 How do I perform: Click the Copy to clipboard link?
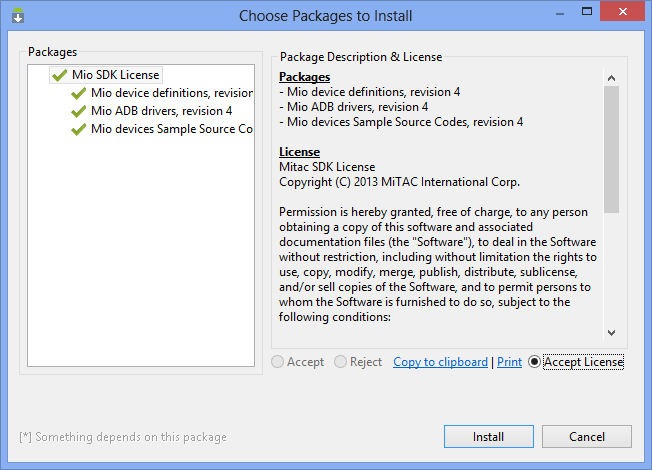[x=440, y=362]
